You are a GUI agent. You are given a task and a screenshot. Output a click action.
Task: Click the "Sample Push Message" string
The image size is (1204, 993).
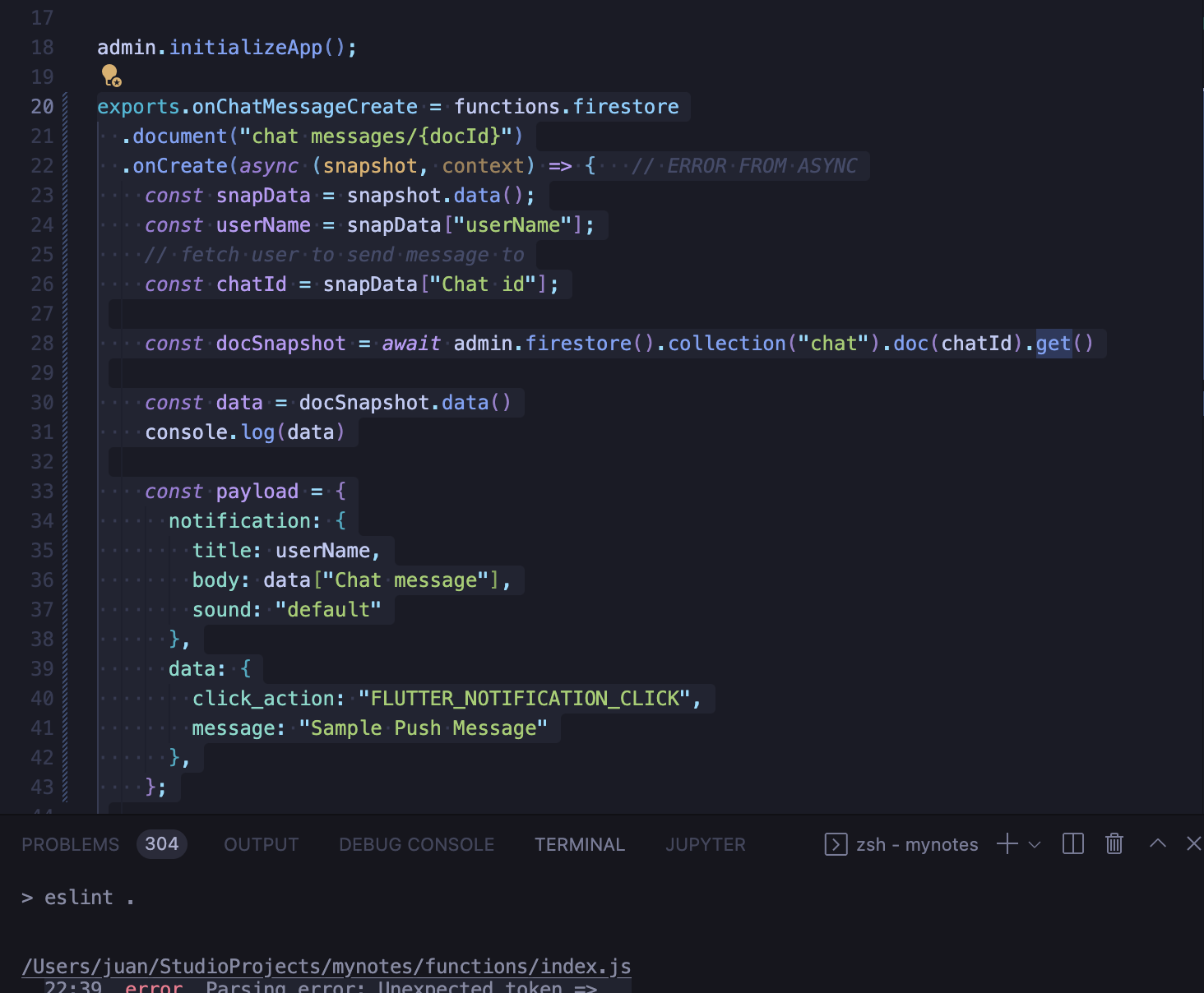click(x=423, y=728)
